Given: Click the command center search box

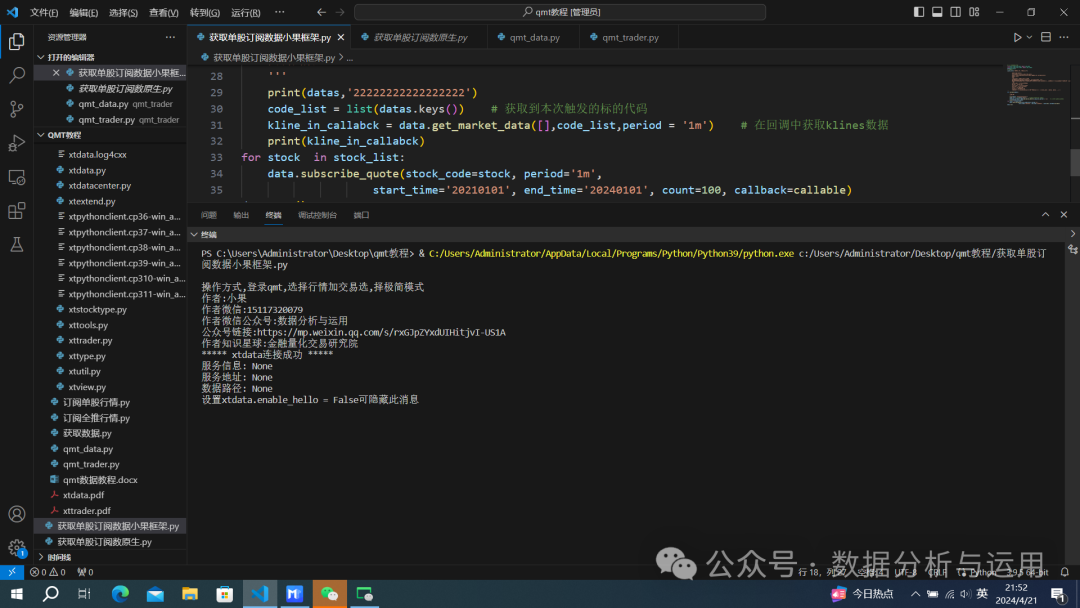Looking at the screenshot, I should click(x=560, y=12).
